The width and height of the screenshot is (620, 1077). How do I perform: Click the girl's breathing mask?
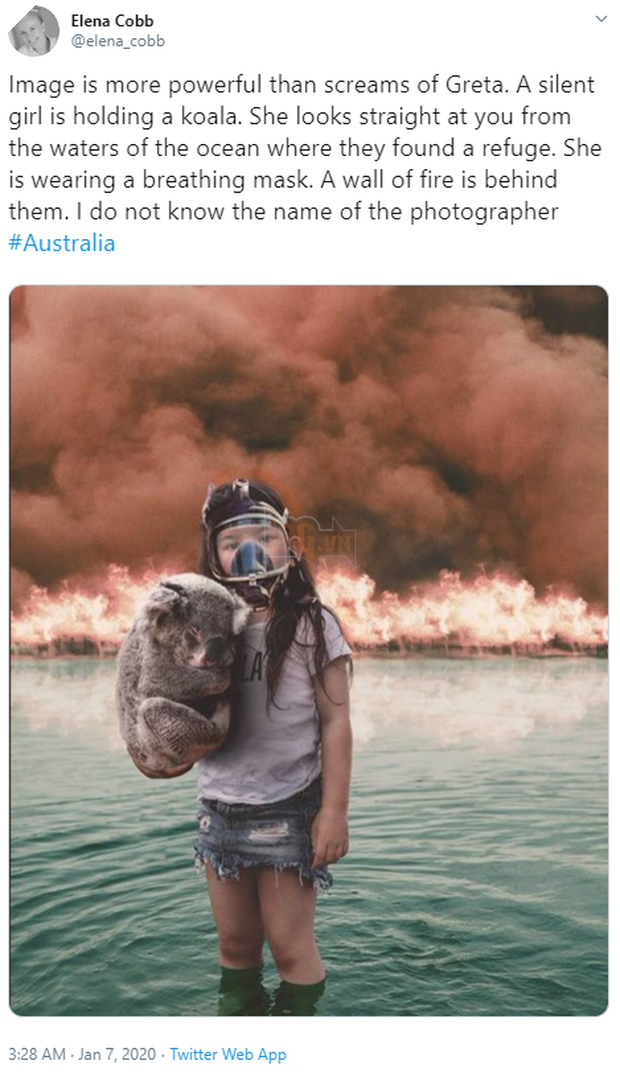point(251,549)
